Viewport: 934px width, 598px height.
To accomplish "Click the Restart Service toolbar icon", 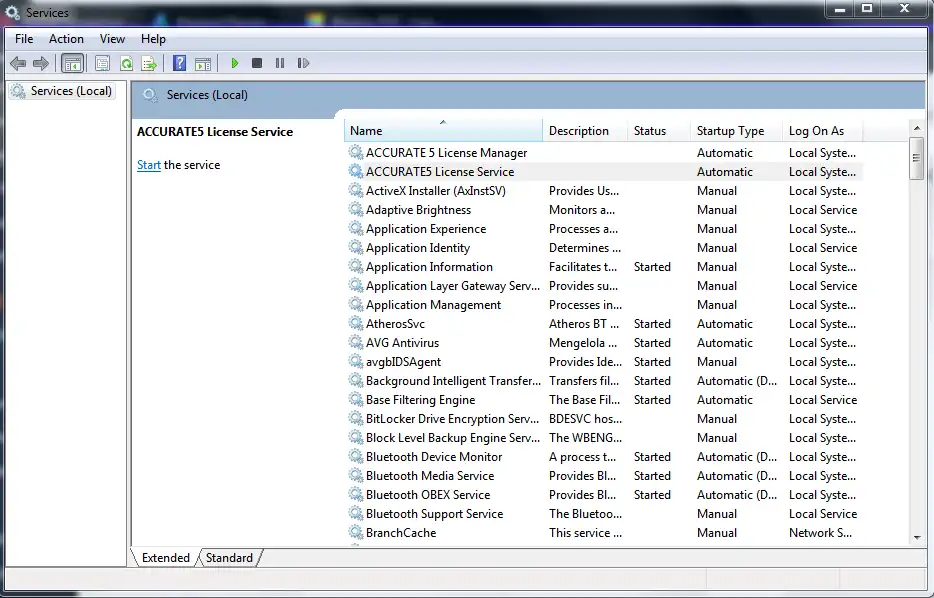I will (303, 63).
